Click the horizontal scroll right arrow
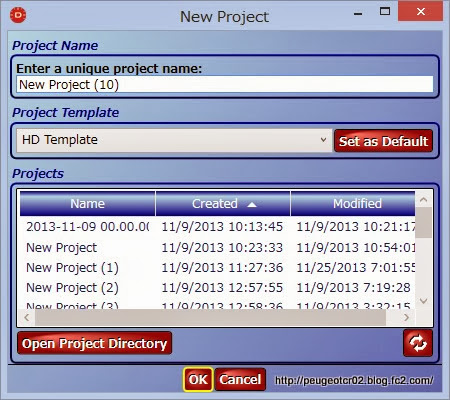Screen dimensions: 450x400 click(x=406, y=317)
